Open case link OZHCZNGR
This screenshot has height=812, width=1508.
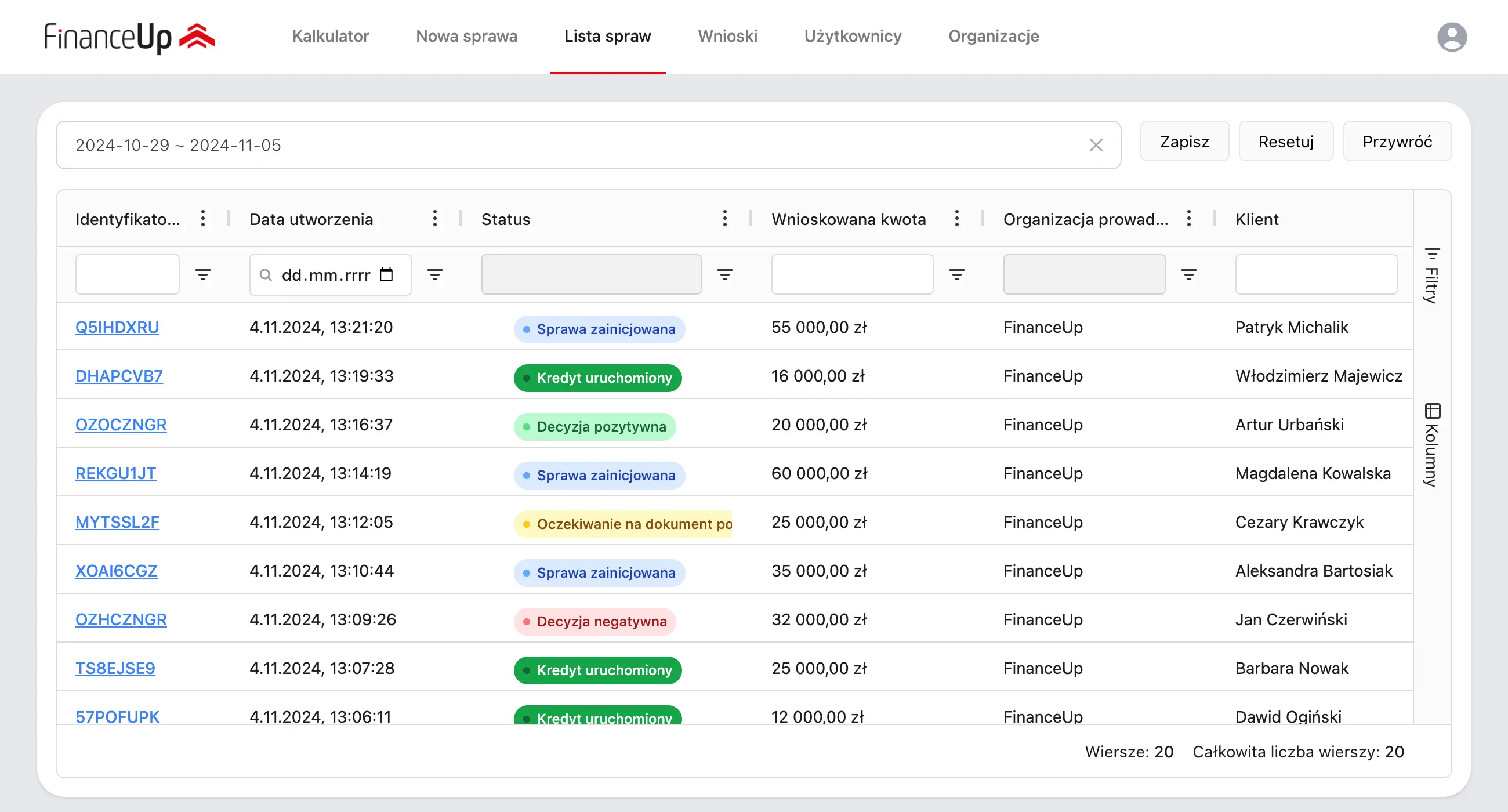point(121,619)
